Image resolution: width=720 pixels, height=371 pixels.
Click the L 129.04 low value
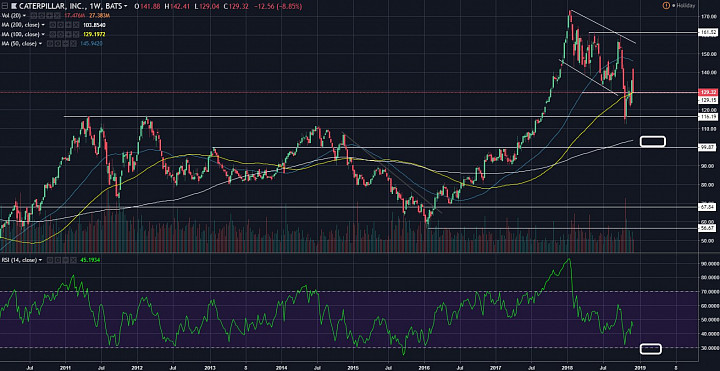(207, 6)
